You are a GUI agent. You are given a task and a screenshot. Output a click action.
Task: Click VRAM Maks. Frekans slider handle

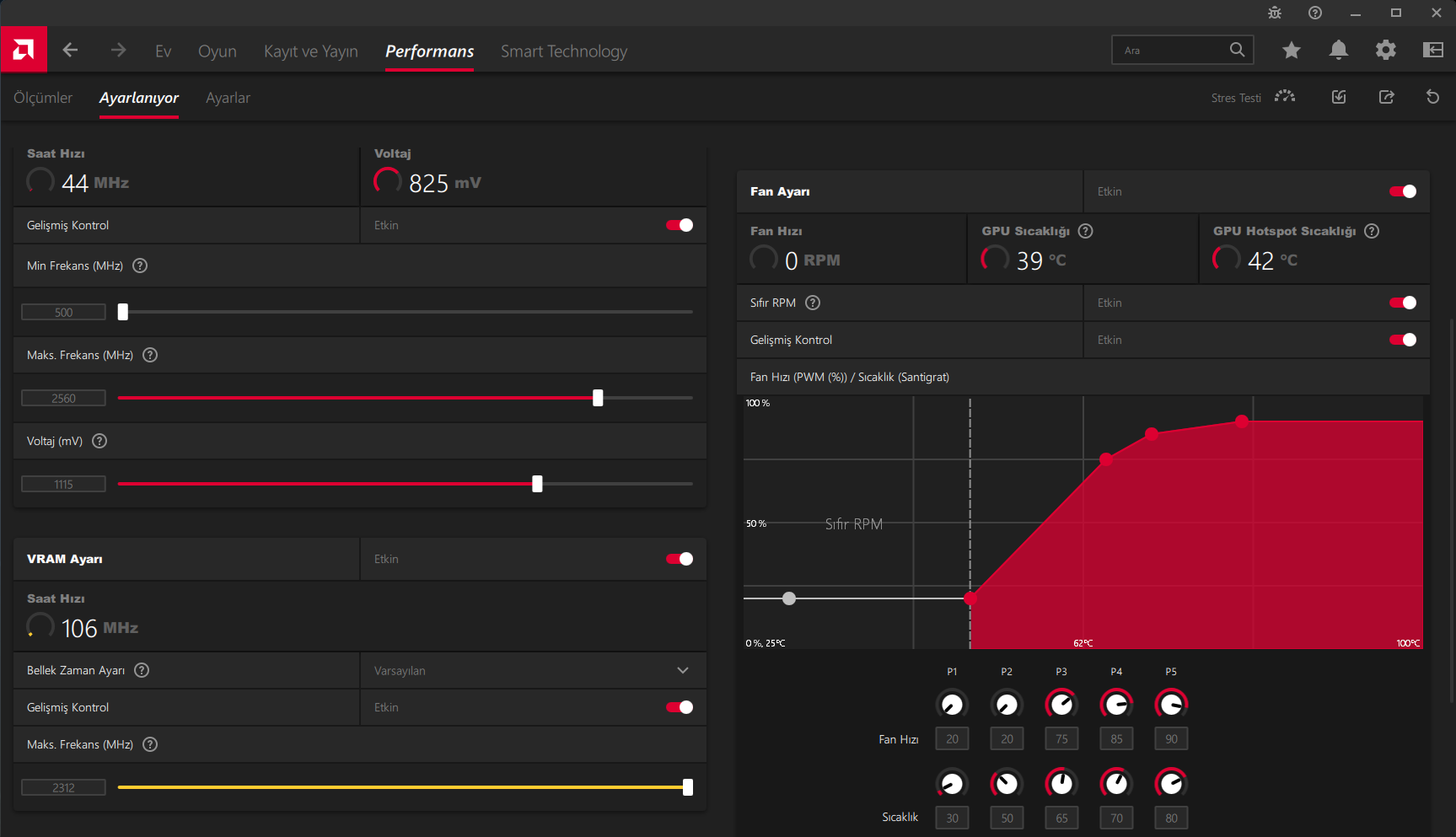click(x=688, y=787)
